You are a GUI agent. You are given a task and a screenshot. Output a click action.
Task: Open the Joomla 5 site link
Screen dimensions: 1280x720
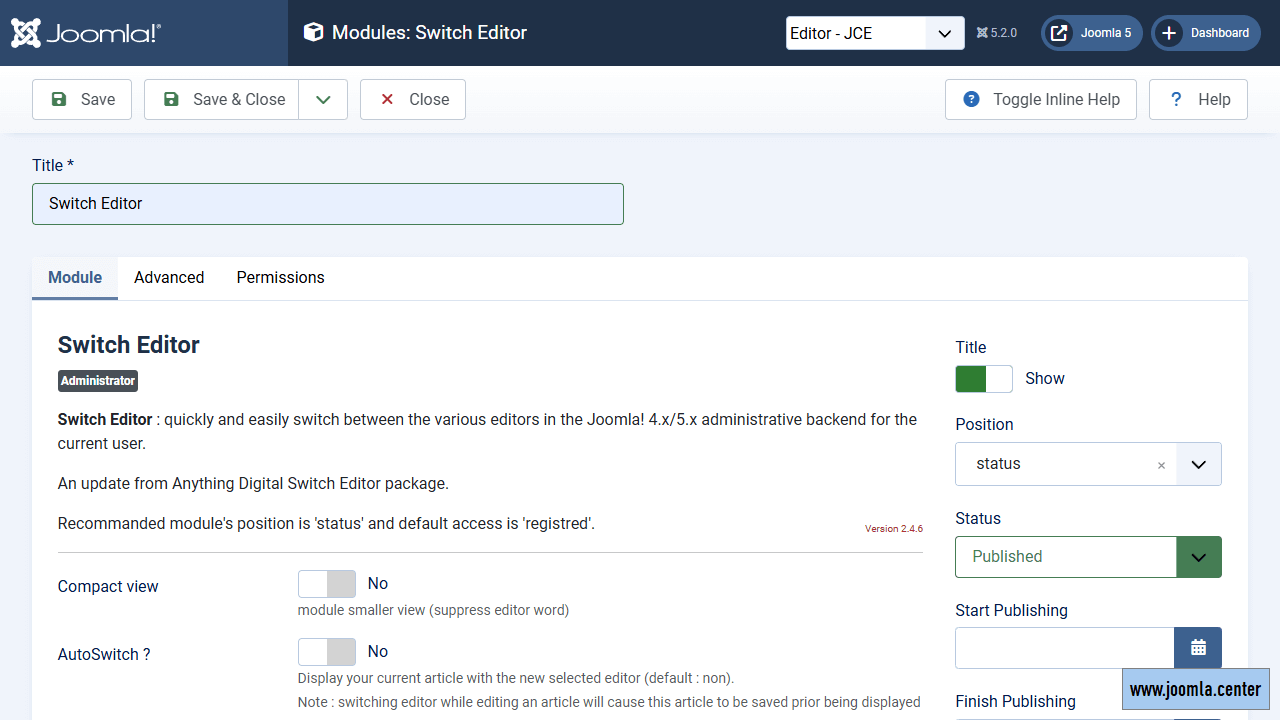tap(1092, 33)
